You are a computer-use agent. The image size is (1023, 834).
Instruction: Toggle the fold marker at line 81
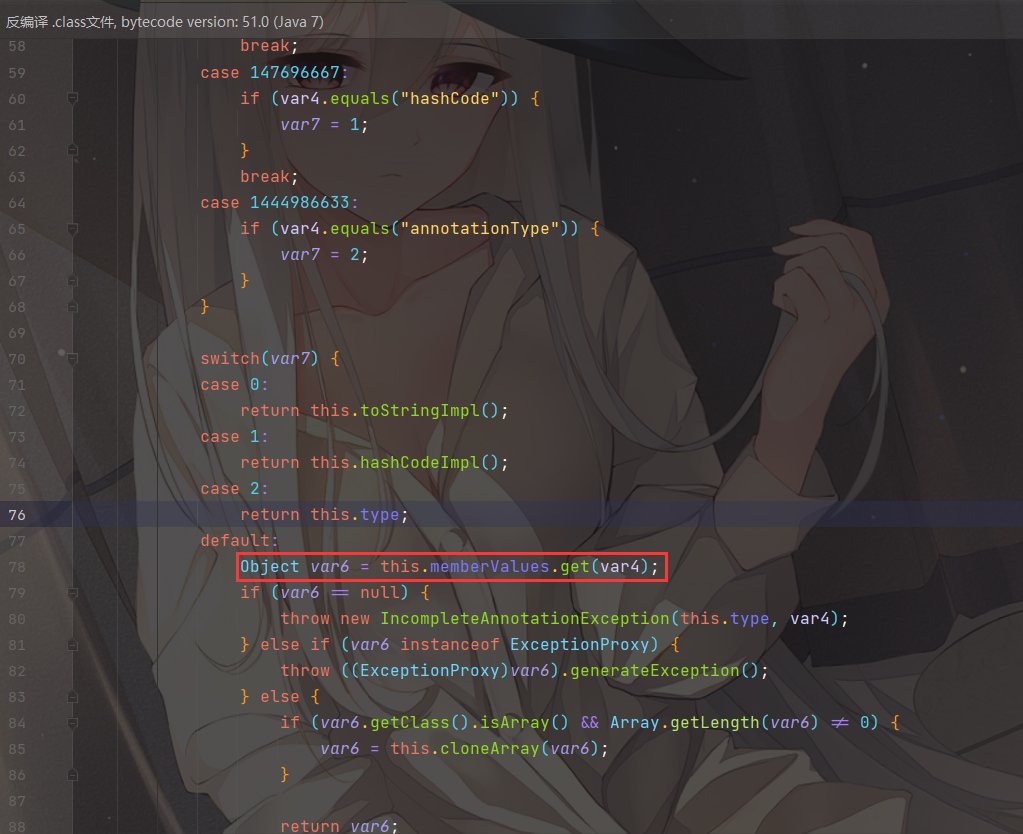click(x=72, y=645)
